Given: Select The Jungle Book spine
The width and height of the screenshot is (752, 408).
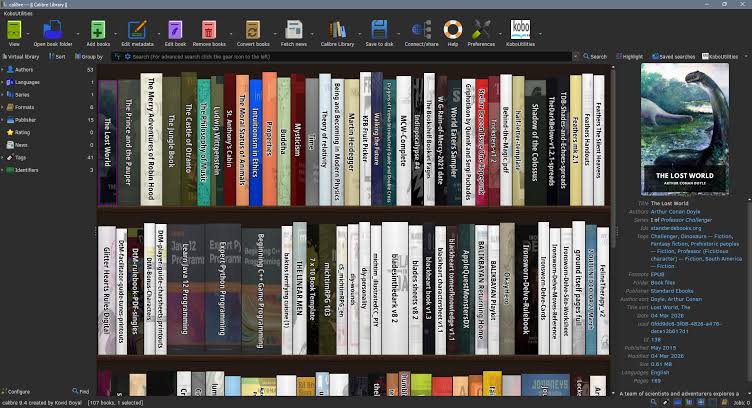Looking at the screenshot, I should coord(171,141).
